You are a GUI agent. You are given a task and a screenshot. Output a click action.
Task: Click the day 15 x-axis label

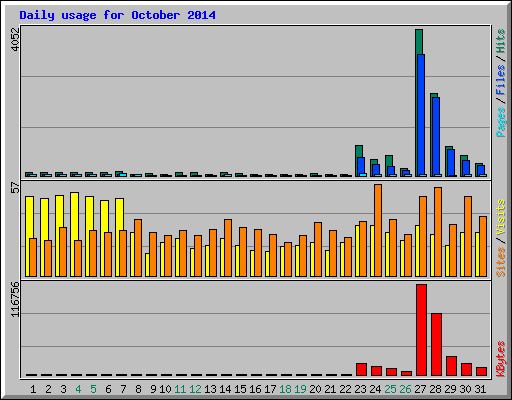[x=240, y=389]
